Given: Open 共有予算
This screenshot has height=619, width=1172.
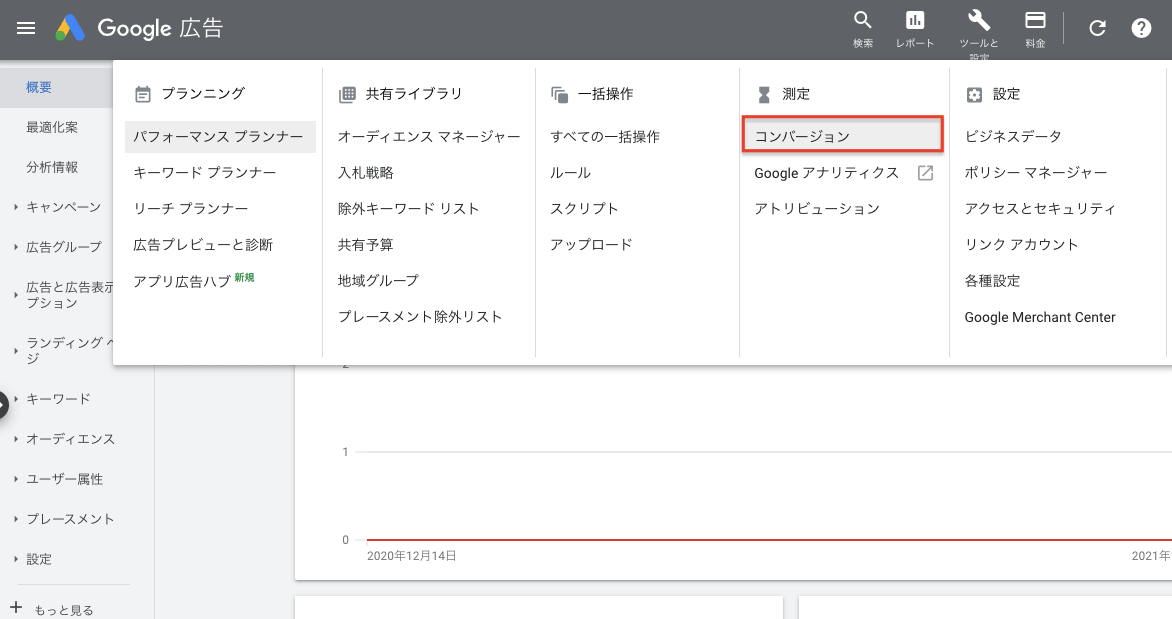Looking at the screenshot, I should point(366,244).
